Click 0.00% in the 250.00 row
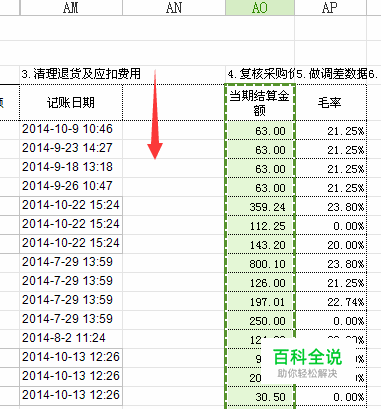381x409 pixels. tap(331, 320)
